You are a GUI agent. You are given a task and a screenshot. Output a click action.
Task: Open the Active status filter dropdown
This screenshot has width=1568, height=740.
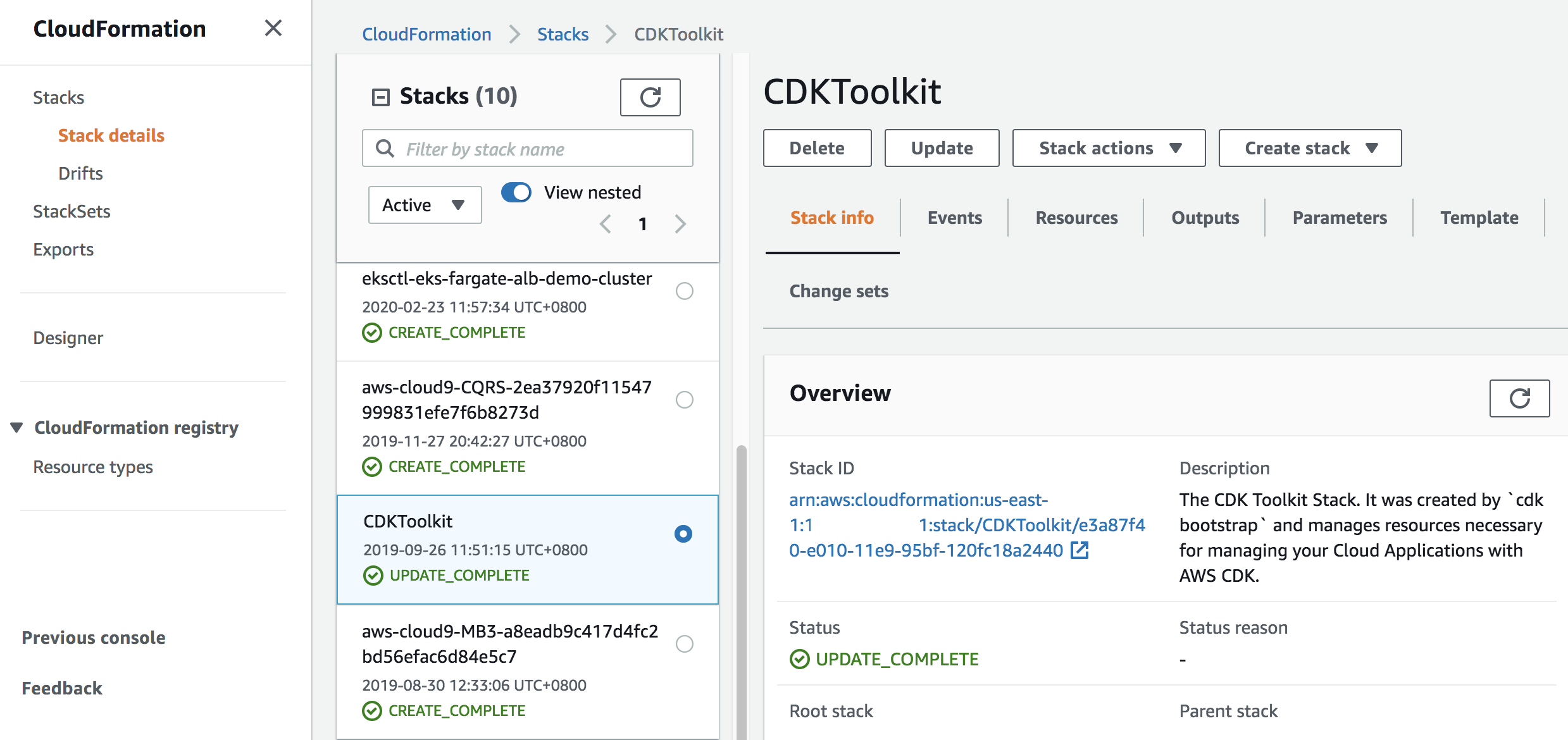pyautogui.click(x=425, y=205)
